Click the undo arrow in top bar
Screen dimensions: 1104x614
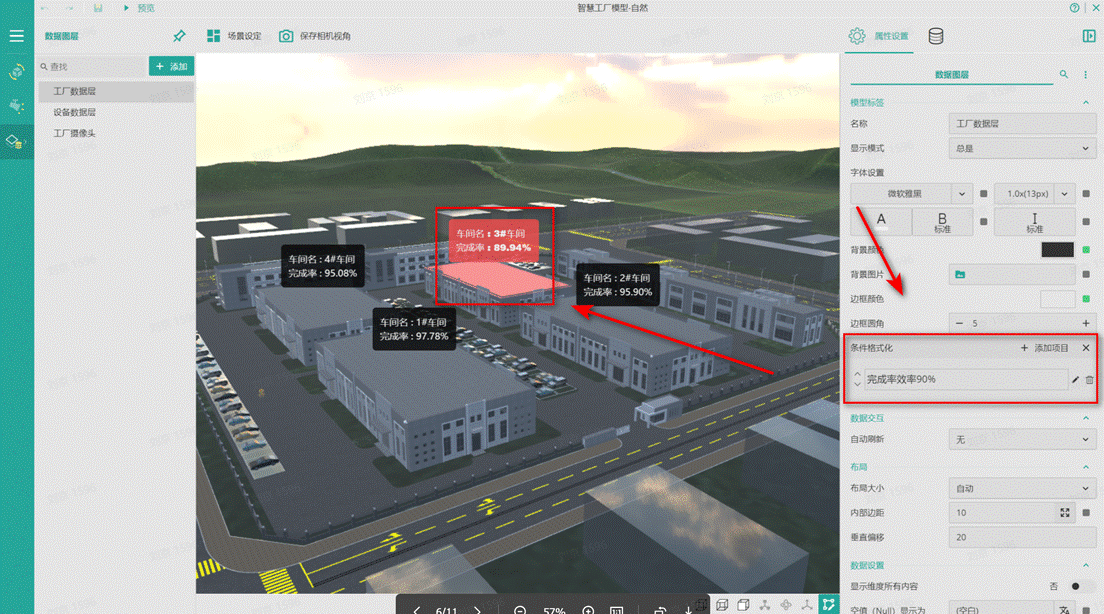click(45, 8)
